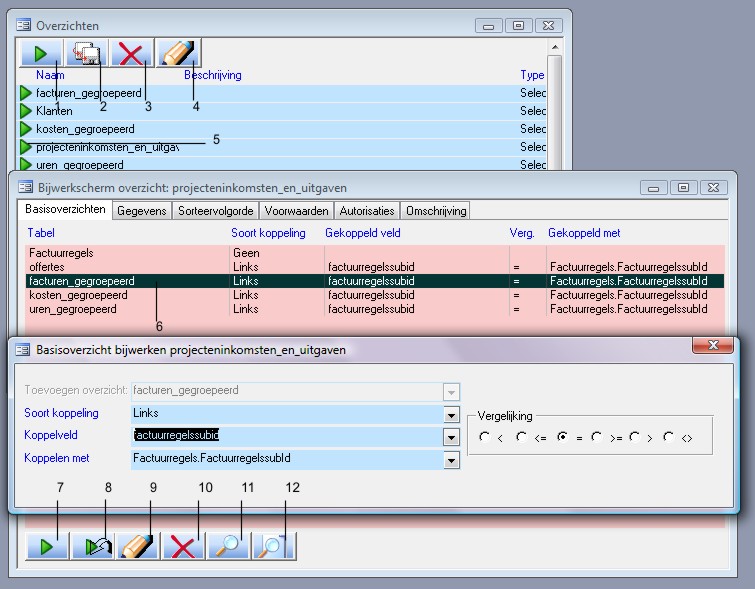The height and width of the screenshot is (589, 755).
Task: Magnifier with bracket icon in bottom toolbar
Action: tap(274, 546)
